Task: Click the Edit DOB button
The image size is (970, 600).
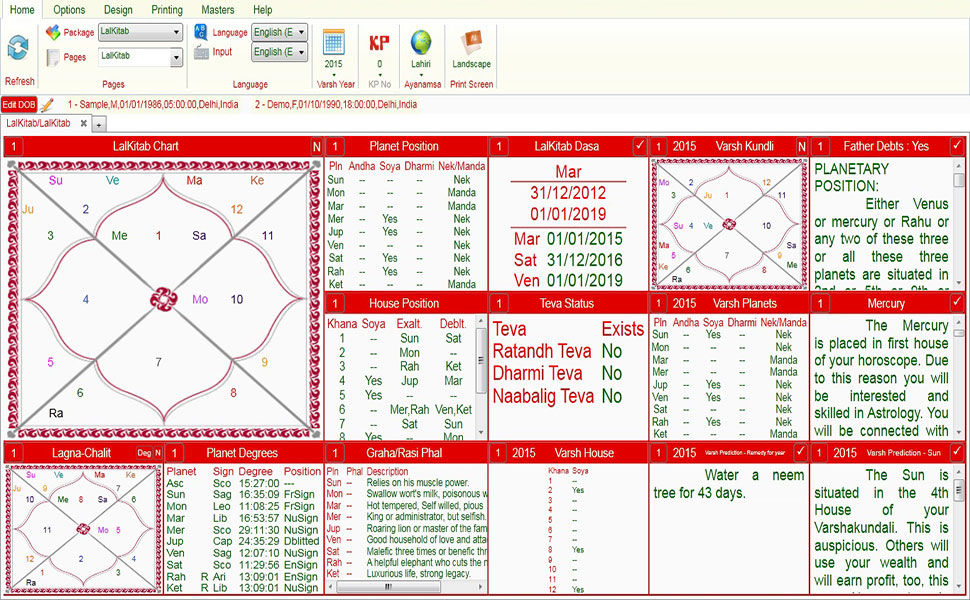Action: click(19, 105)
